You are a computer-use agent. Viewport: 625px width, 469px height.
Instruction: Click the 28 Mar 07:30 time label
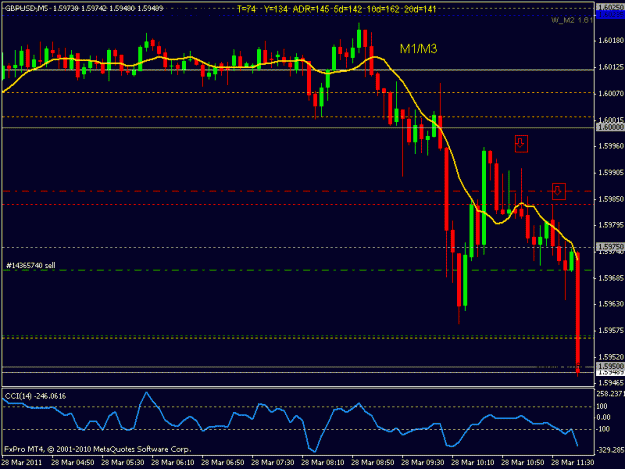click(x=273, y=463)
